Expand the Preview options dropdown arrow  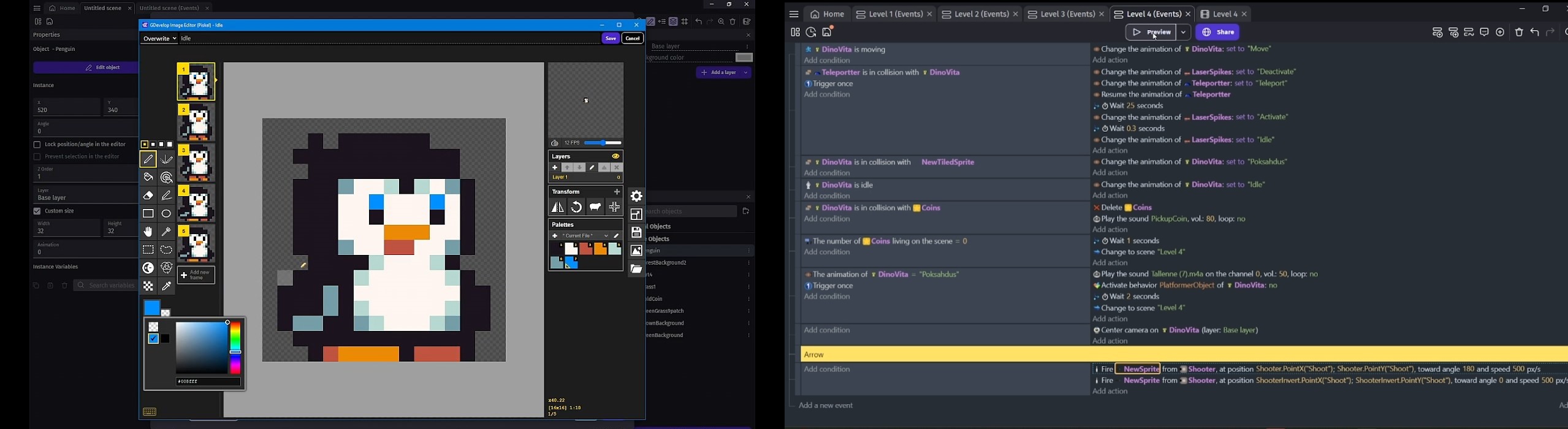coord(1184,32)
